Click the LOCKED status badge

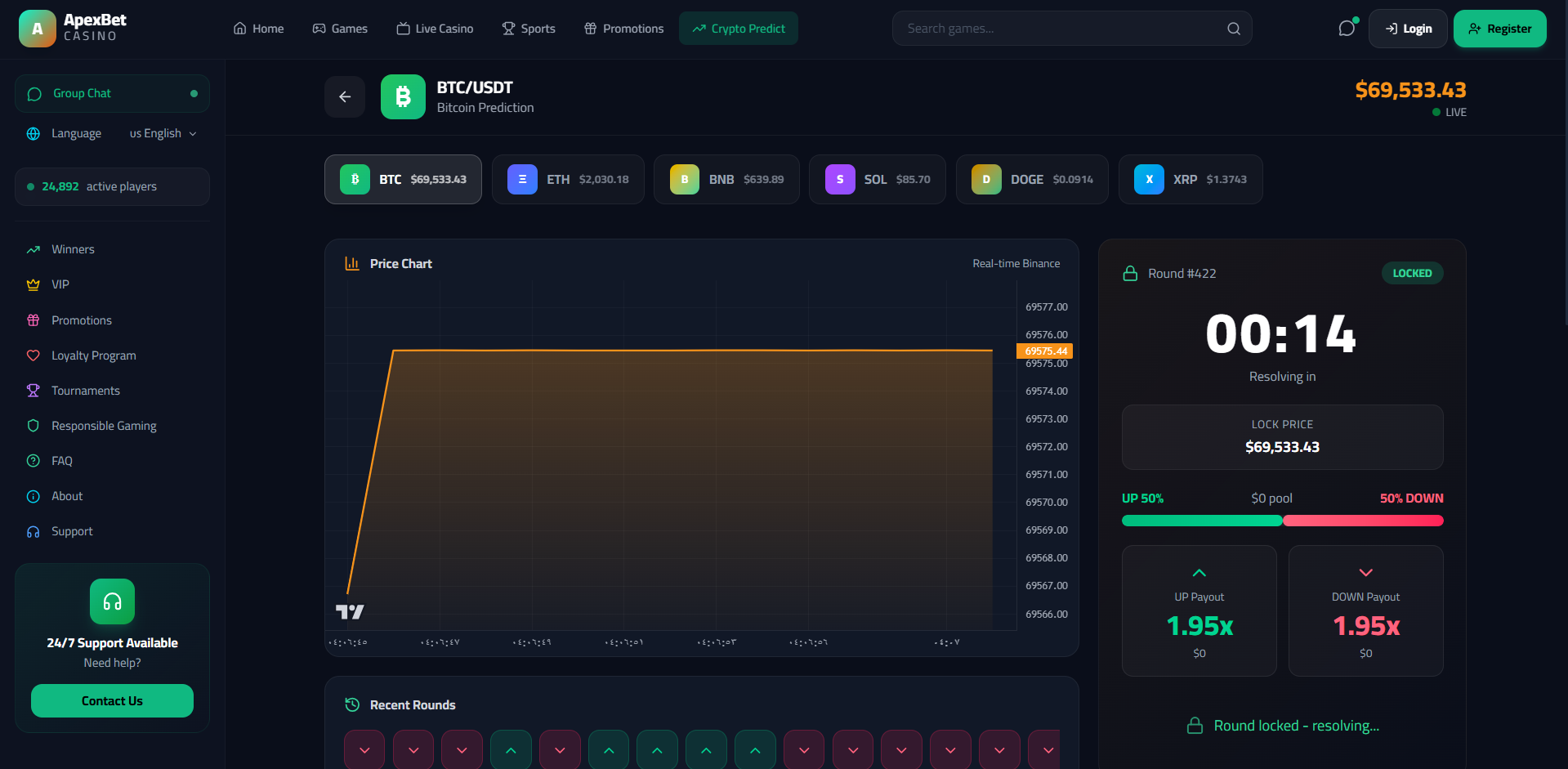1412,273
